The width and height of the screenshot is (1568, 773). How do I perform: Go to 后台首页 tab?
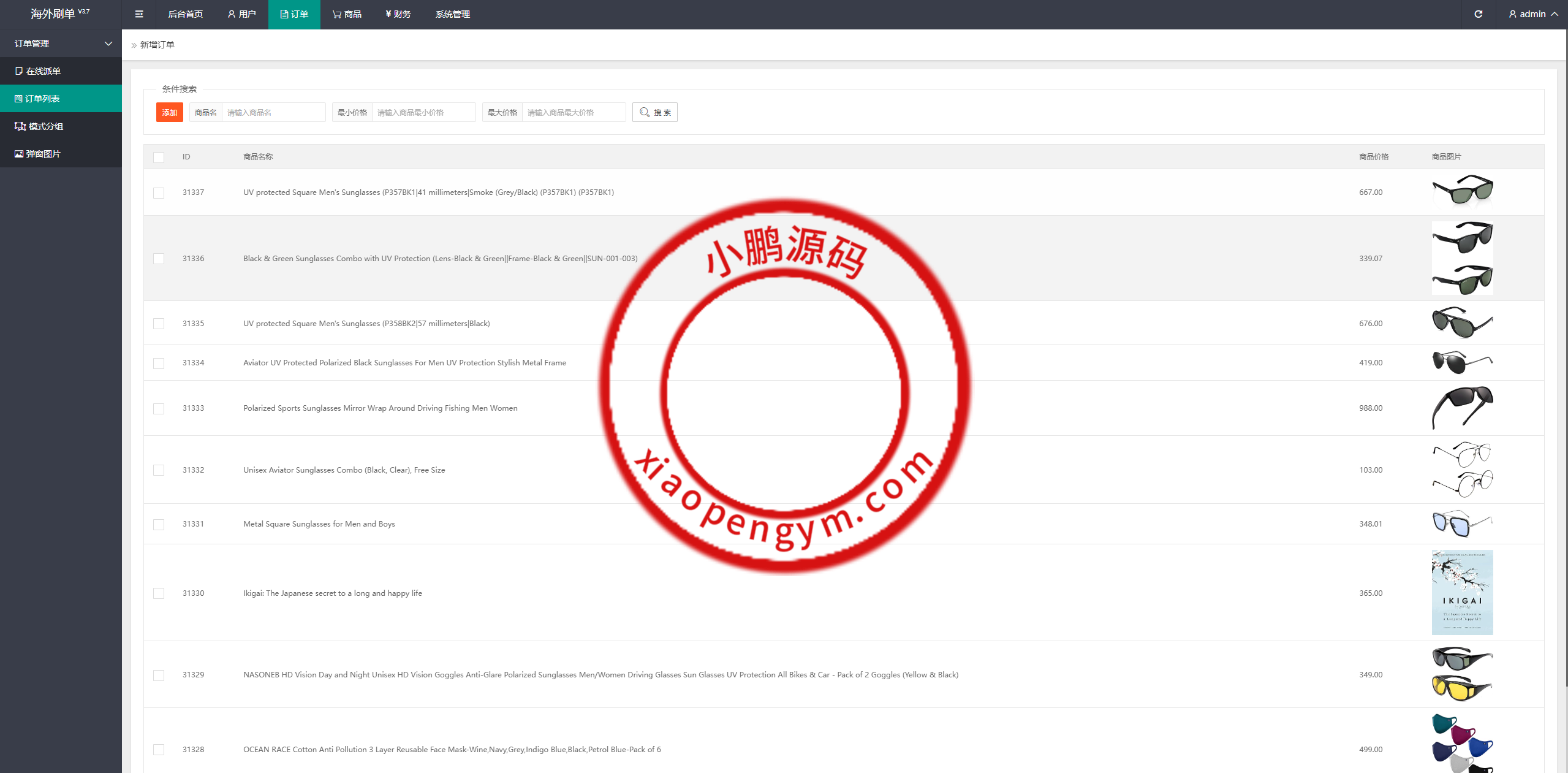[185, 14]
